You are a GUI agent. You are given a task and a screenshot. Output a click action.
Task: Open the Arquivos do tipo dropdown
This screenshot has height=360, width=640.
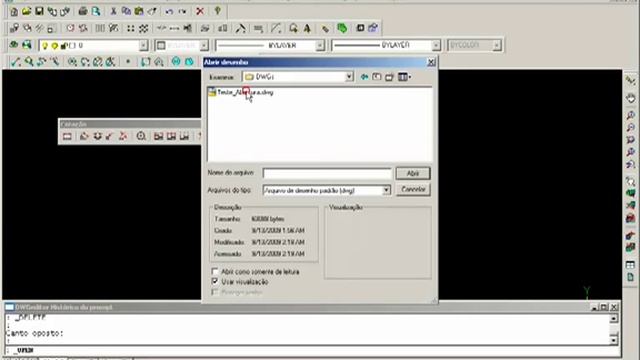(x=386, y=190)
